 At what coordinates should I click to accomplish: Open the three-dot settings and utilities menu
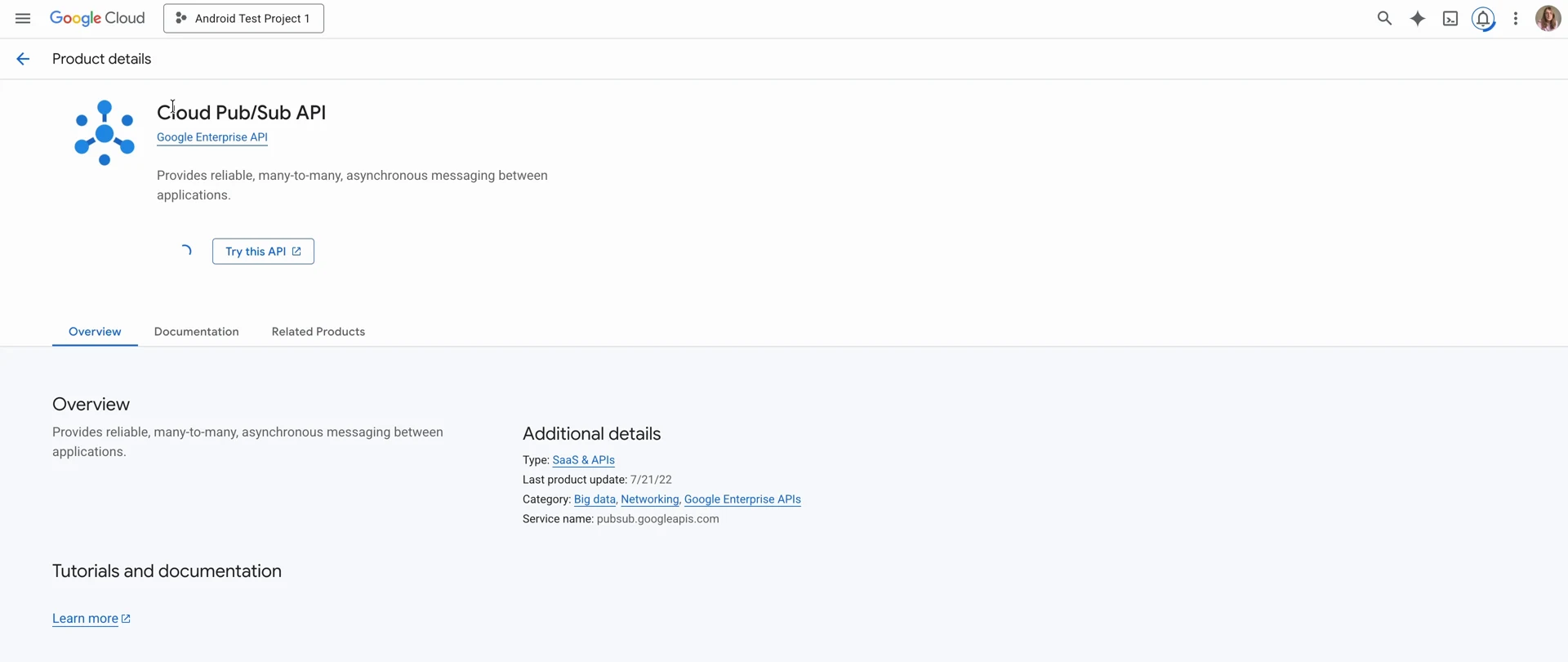pyautogui.click(x=1516, y=18)
